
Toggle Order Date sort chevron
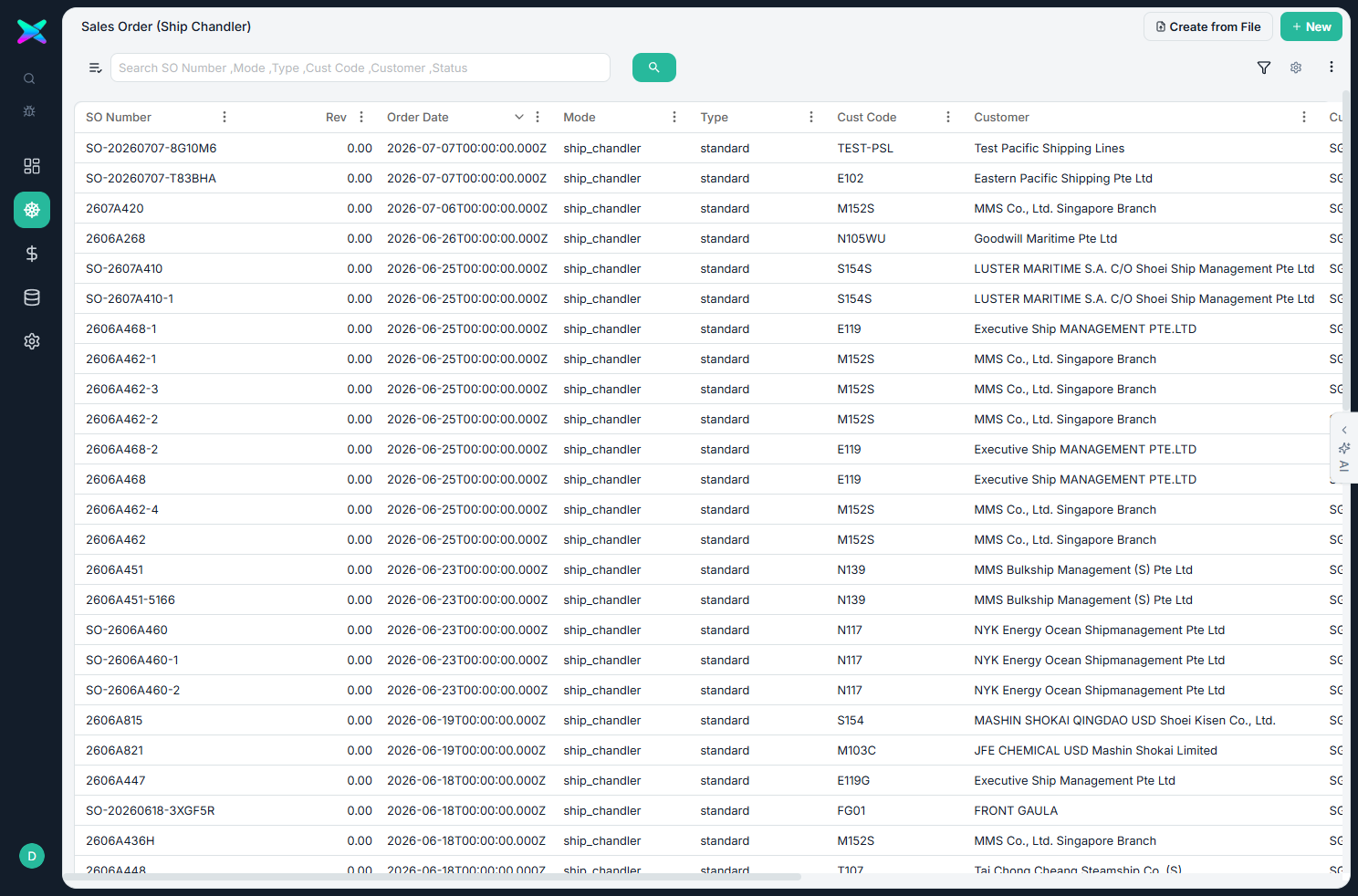519,117
